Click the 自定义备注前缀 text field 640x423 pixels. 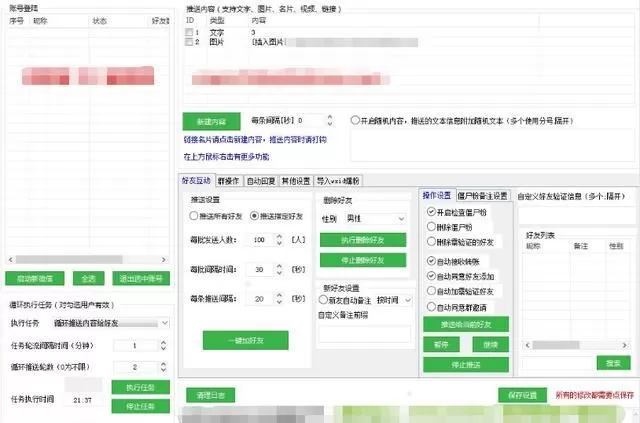point(365,334)
